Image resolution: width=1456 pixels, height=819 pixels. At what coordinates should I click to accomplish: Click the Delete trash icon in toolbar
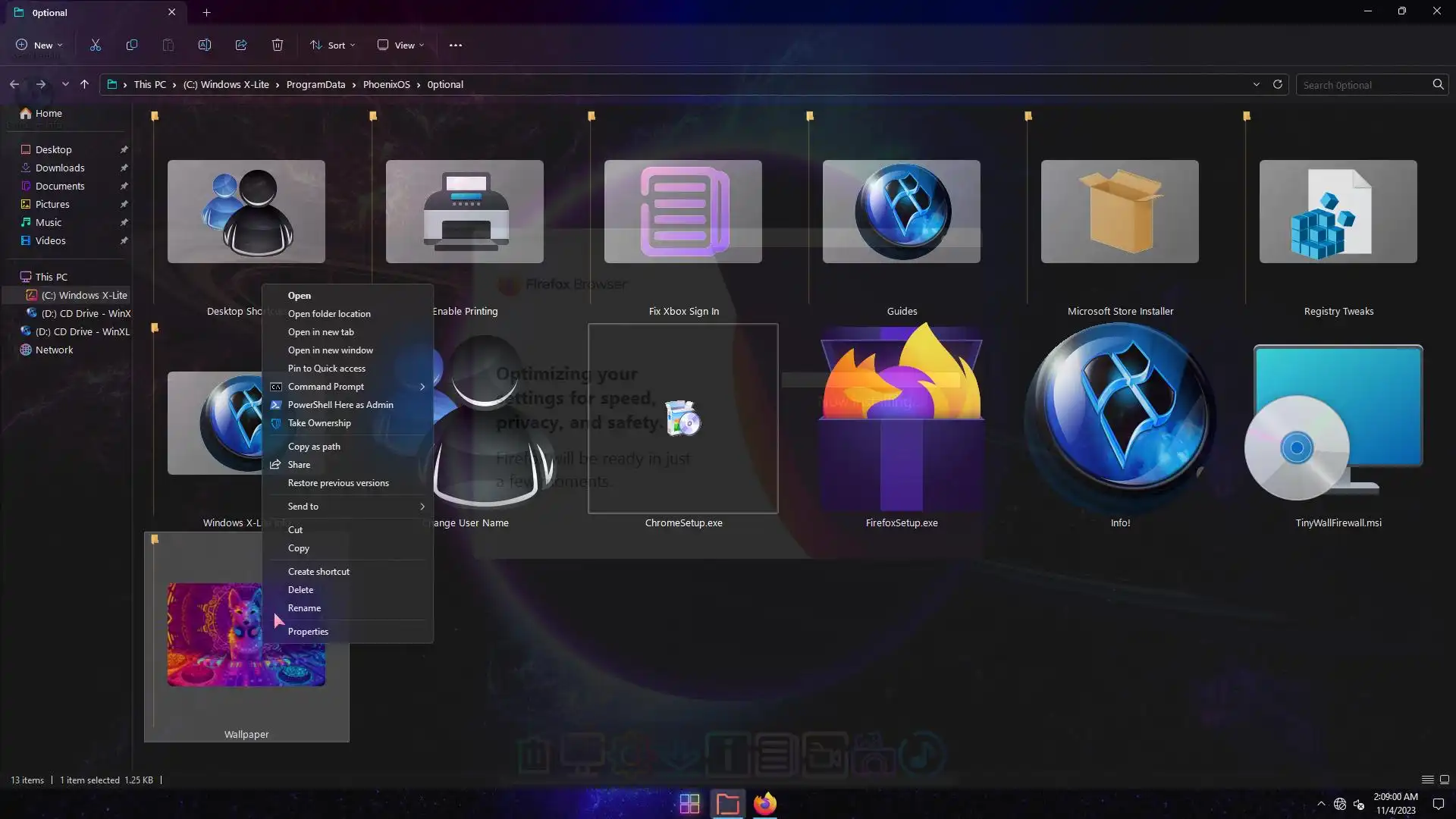(x=278, y=45)
